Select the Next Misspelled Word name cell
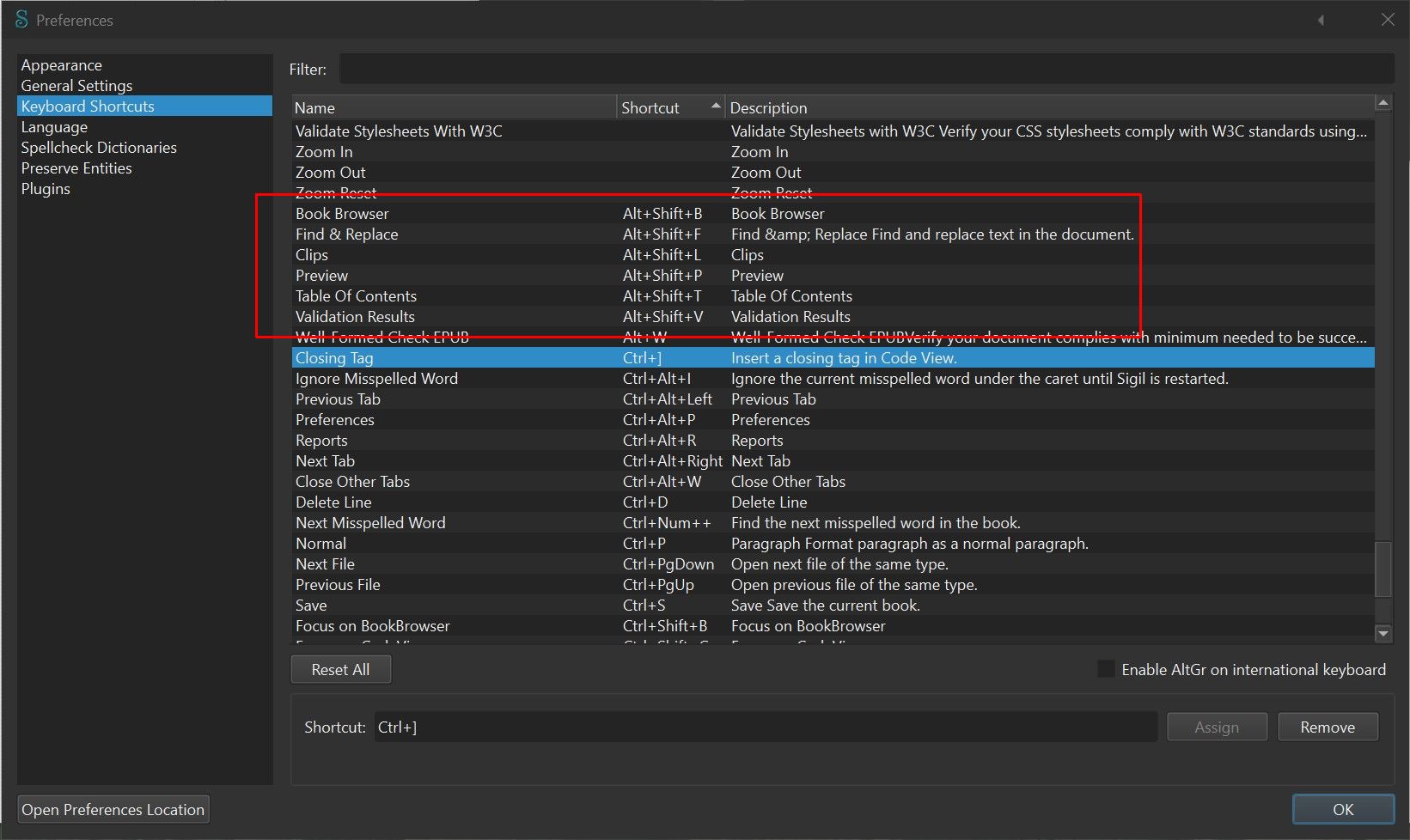This screenshot has width=1410, height=840. click(x=370, y=523)
